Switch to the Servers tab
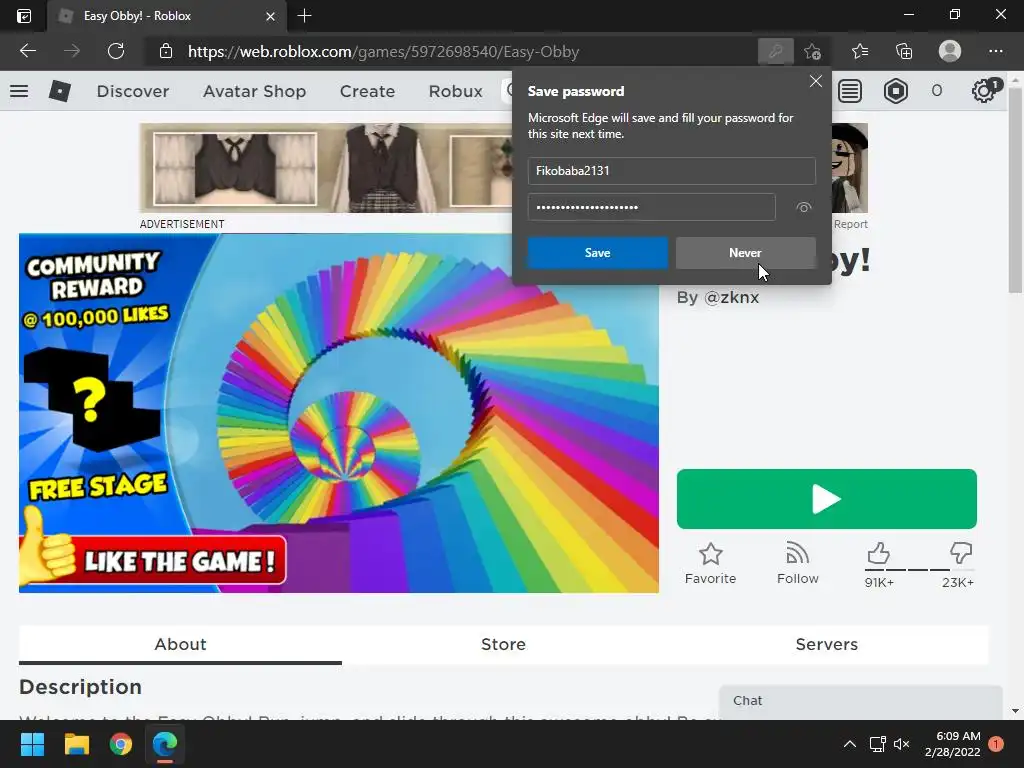Image resolution: width=1024 pixels, height=768 pixels. 826,645
